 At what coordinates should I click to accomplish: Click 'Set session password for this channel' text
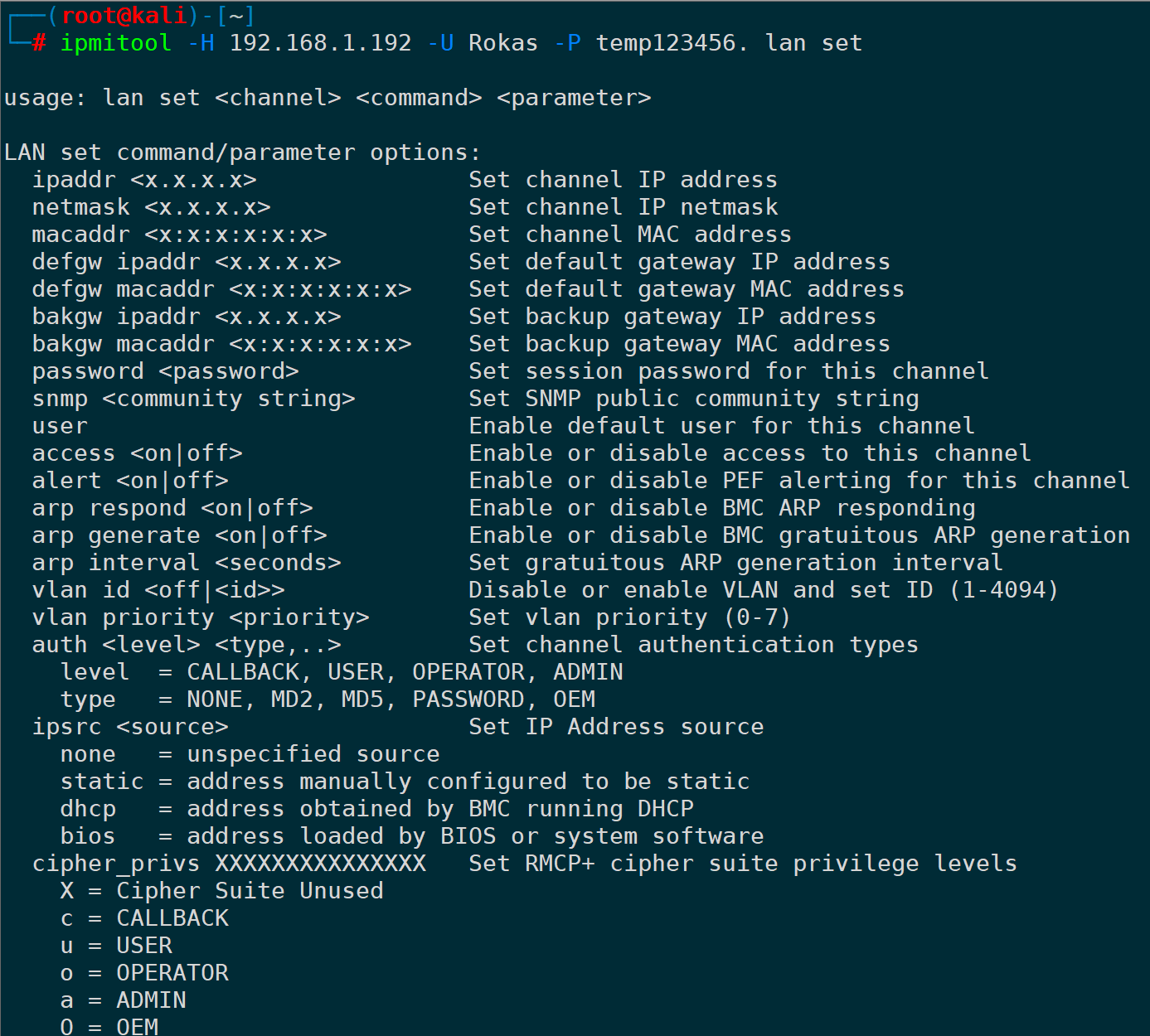(x=728, y=371)
